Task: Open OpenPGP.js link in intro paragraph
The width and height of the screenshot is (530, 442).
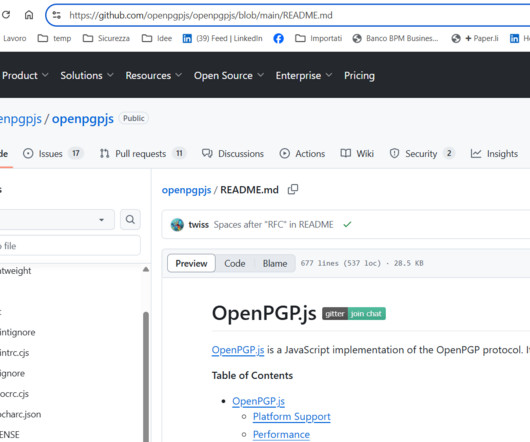Action: click(238, 350)
